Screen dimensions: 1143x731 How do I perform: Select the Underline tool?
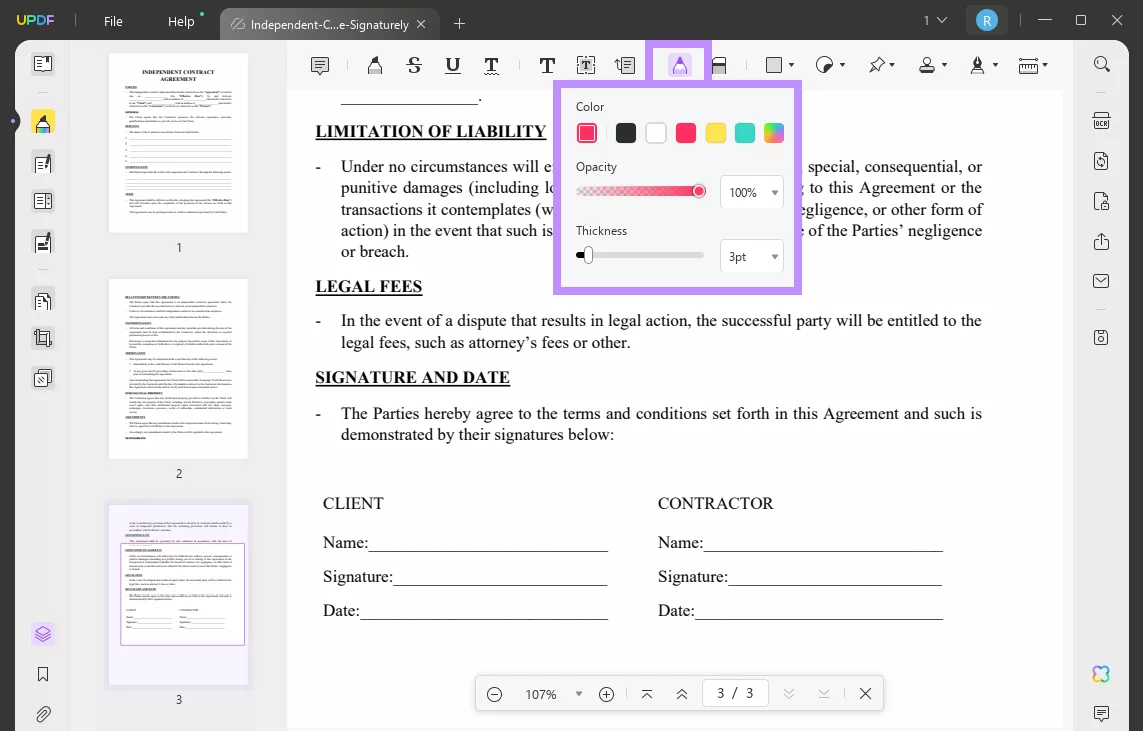coord(453,66)
